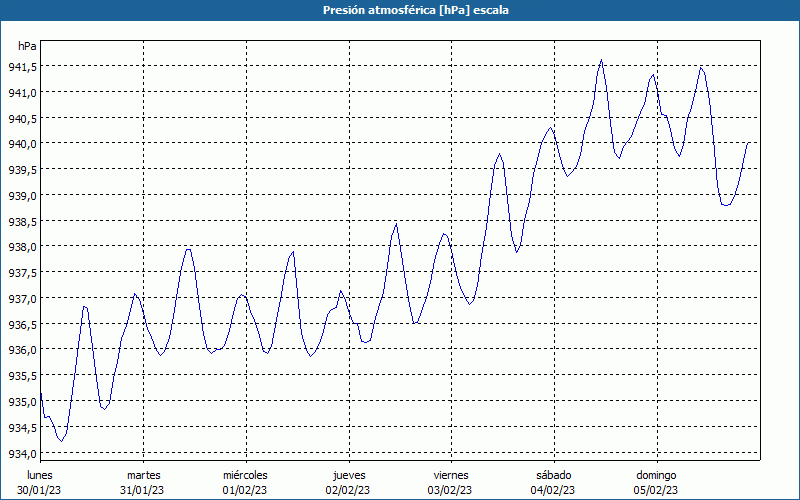Select the 938,5 axis value
This screenshot has height=500, width=800.
pyautogui.click(x=22, y=222)
